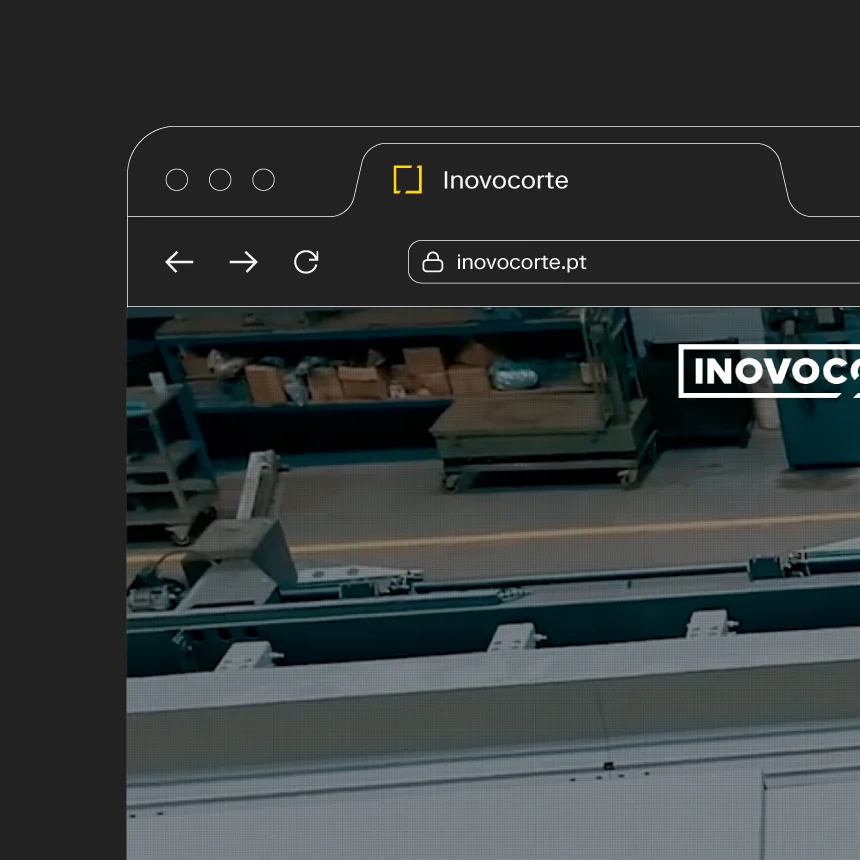
Task: Click the leftmost window control circle
Action: pyautogui.click(x=177, y=180)
